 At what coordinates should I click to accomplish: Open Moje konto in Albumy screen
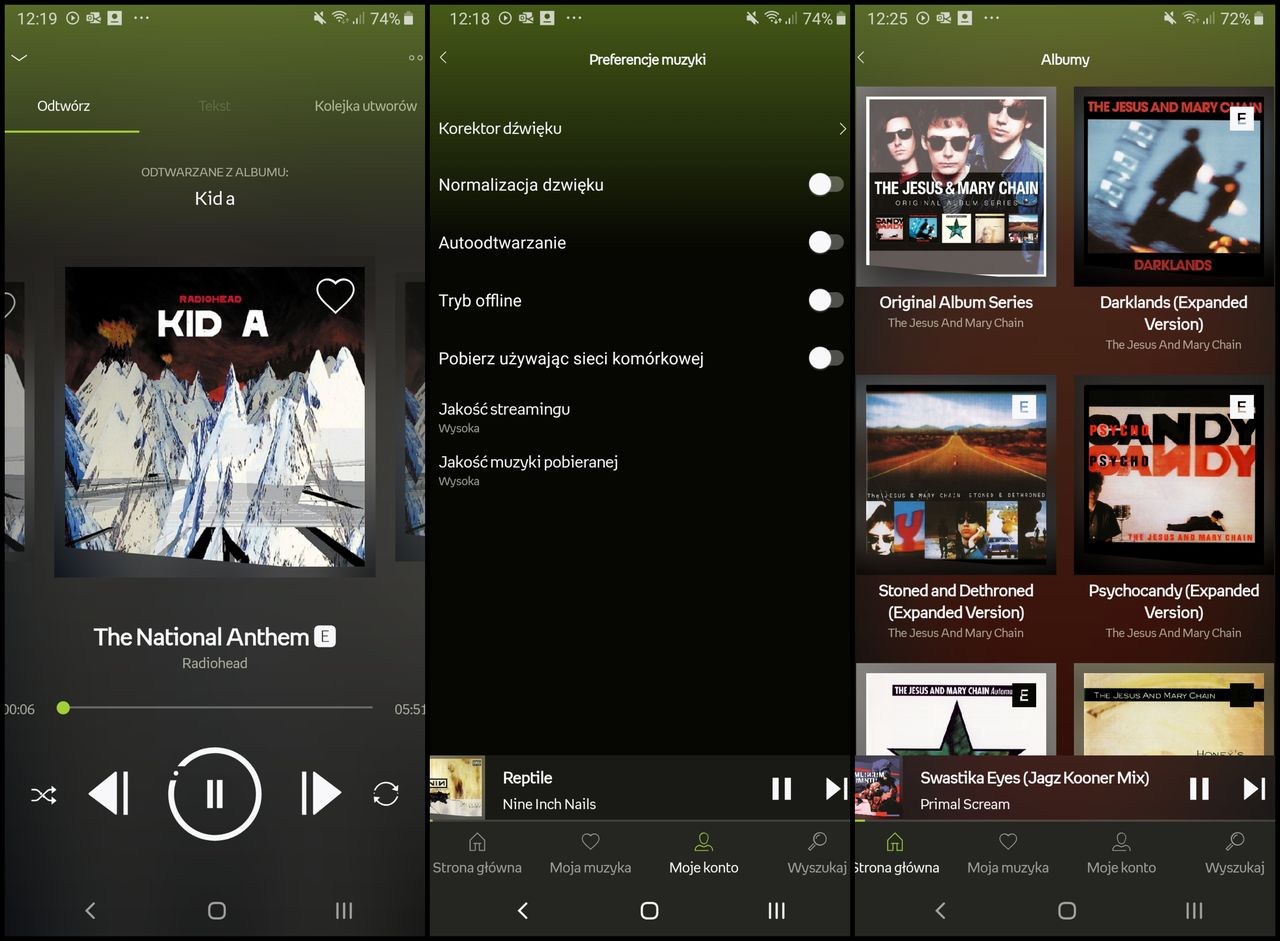(x=1121, y=854)
